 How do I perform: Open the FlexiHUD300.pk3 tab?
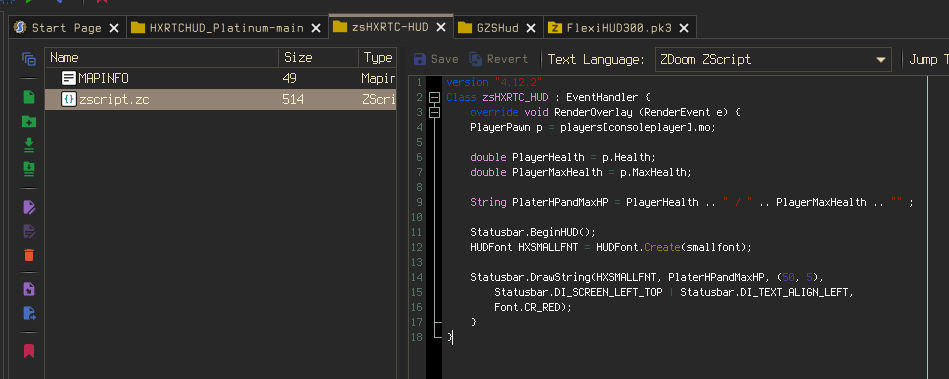point(620,28)
